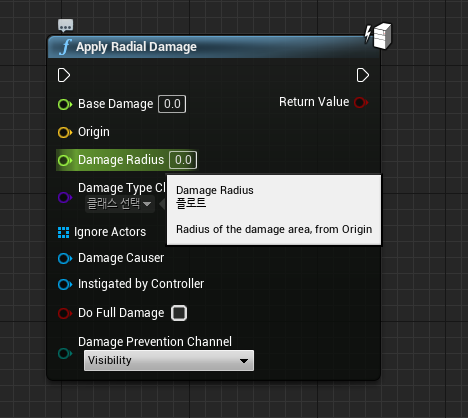Screen dimensions: 468x418
Task: Click the Return Value label
Action: pyautogui.click(x=314, y=102)
